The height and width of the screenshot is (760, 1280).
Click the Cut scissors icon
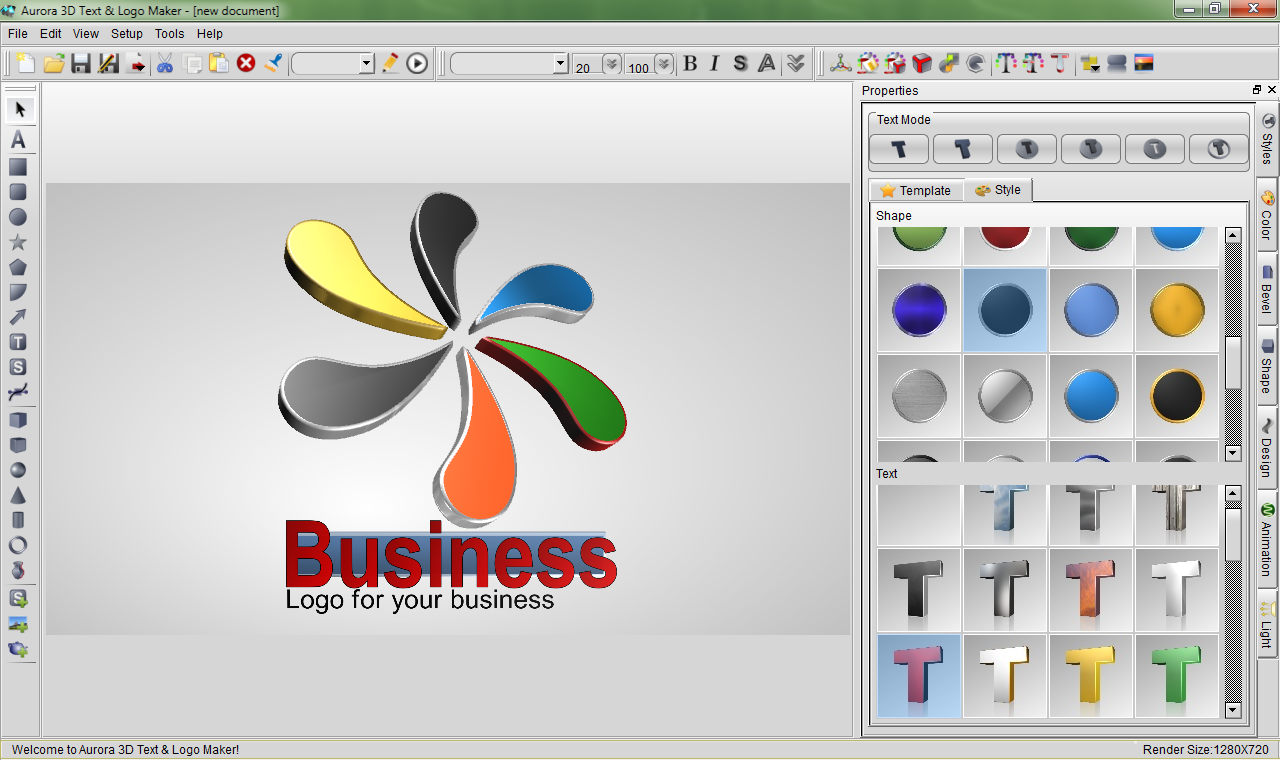click(165, 63)
